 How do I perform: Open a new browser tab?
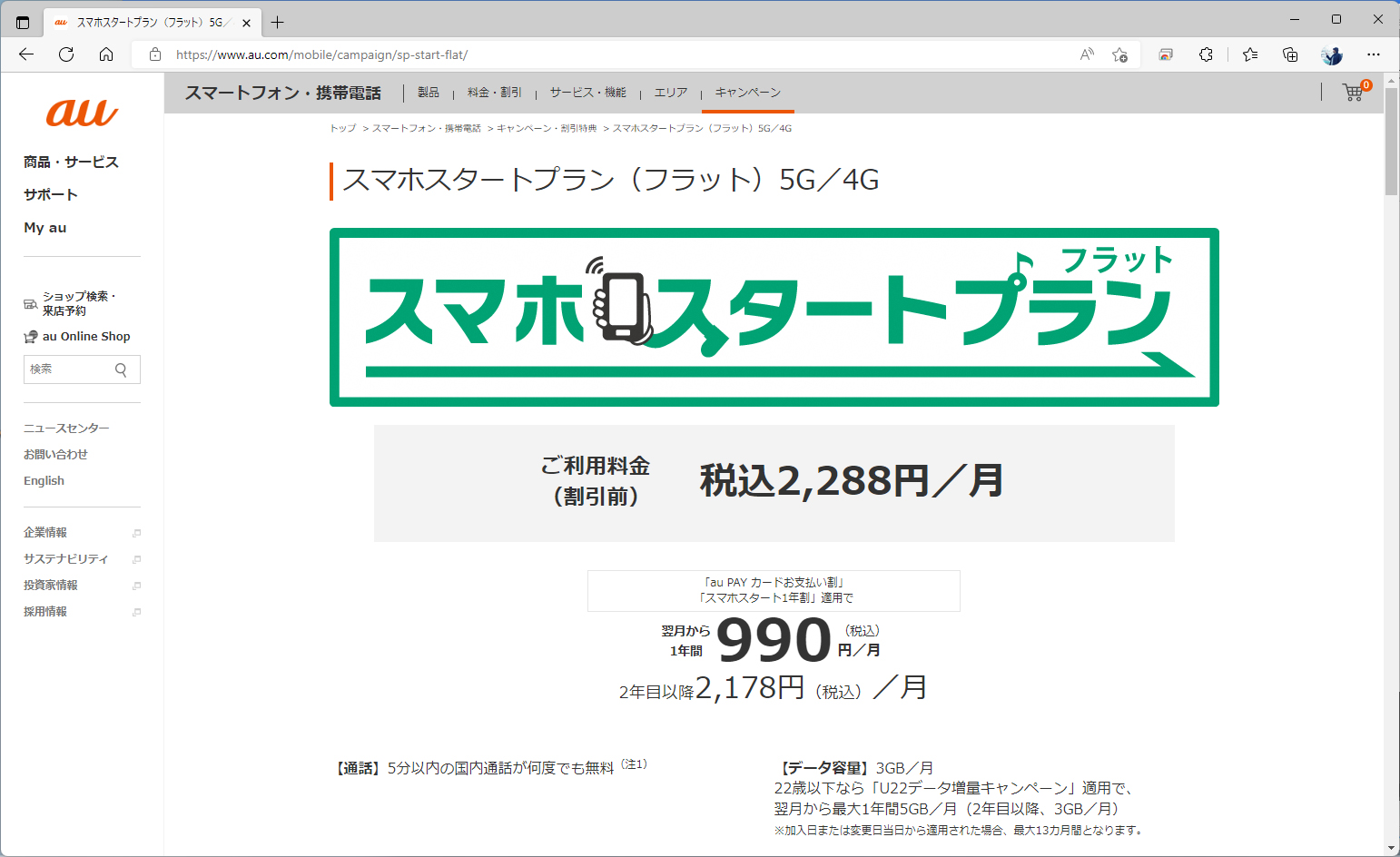tap(278, 23)
